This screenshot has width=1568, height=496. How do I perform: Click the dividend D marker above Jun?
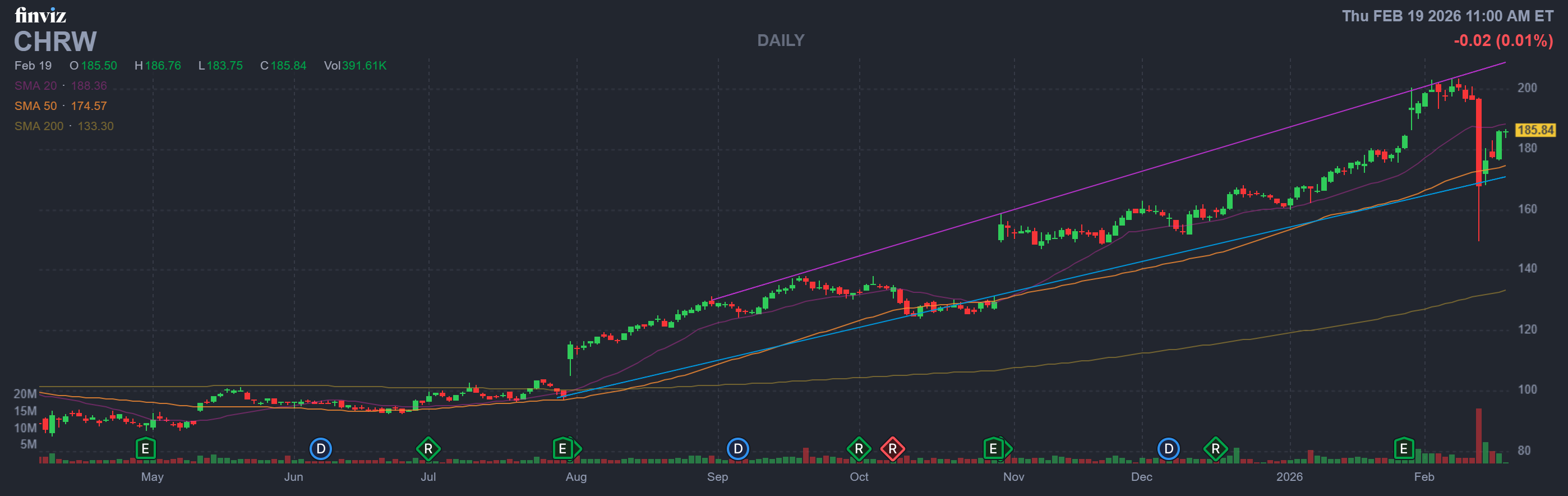321,449
